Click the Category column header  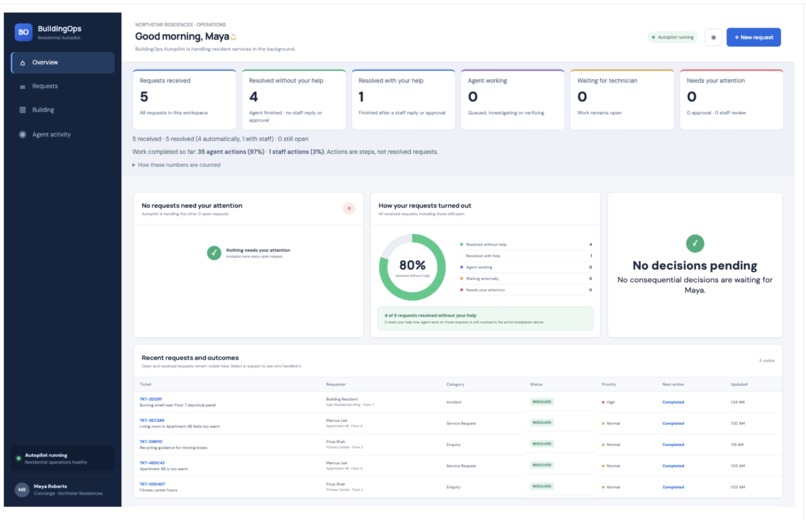point(455,384)
